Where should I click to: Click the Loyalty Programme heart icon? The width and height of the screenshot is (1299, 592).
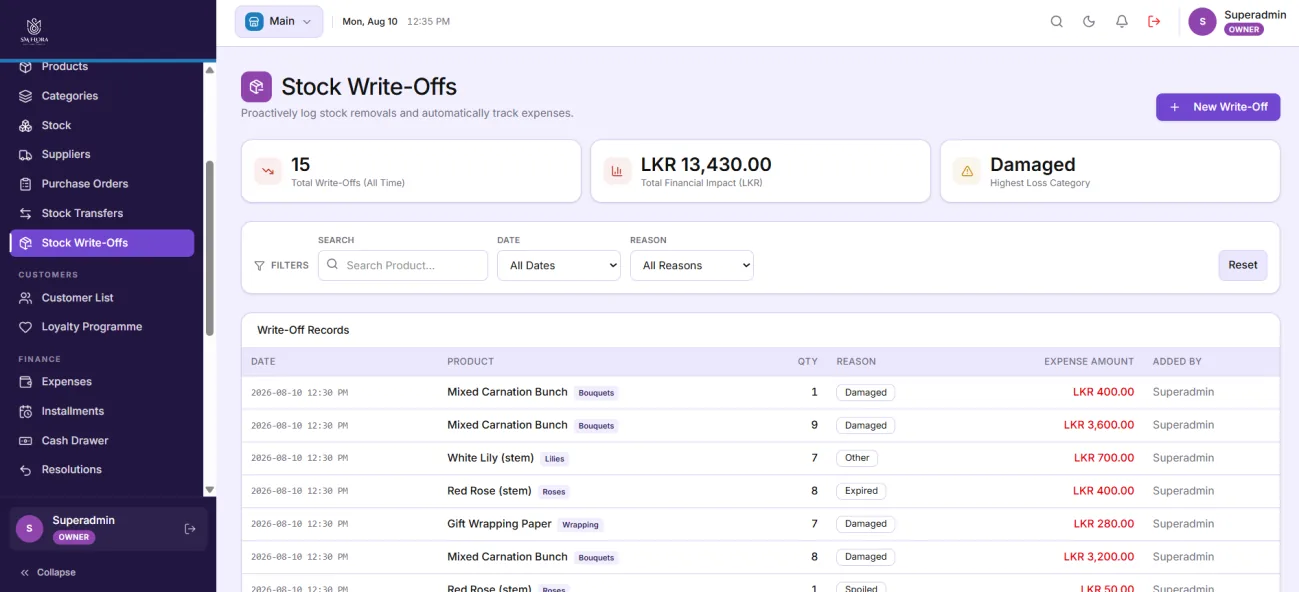(x=26, y=327)
